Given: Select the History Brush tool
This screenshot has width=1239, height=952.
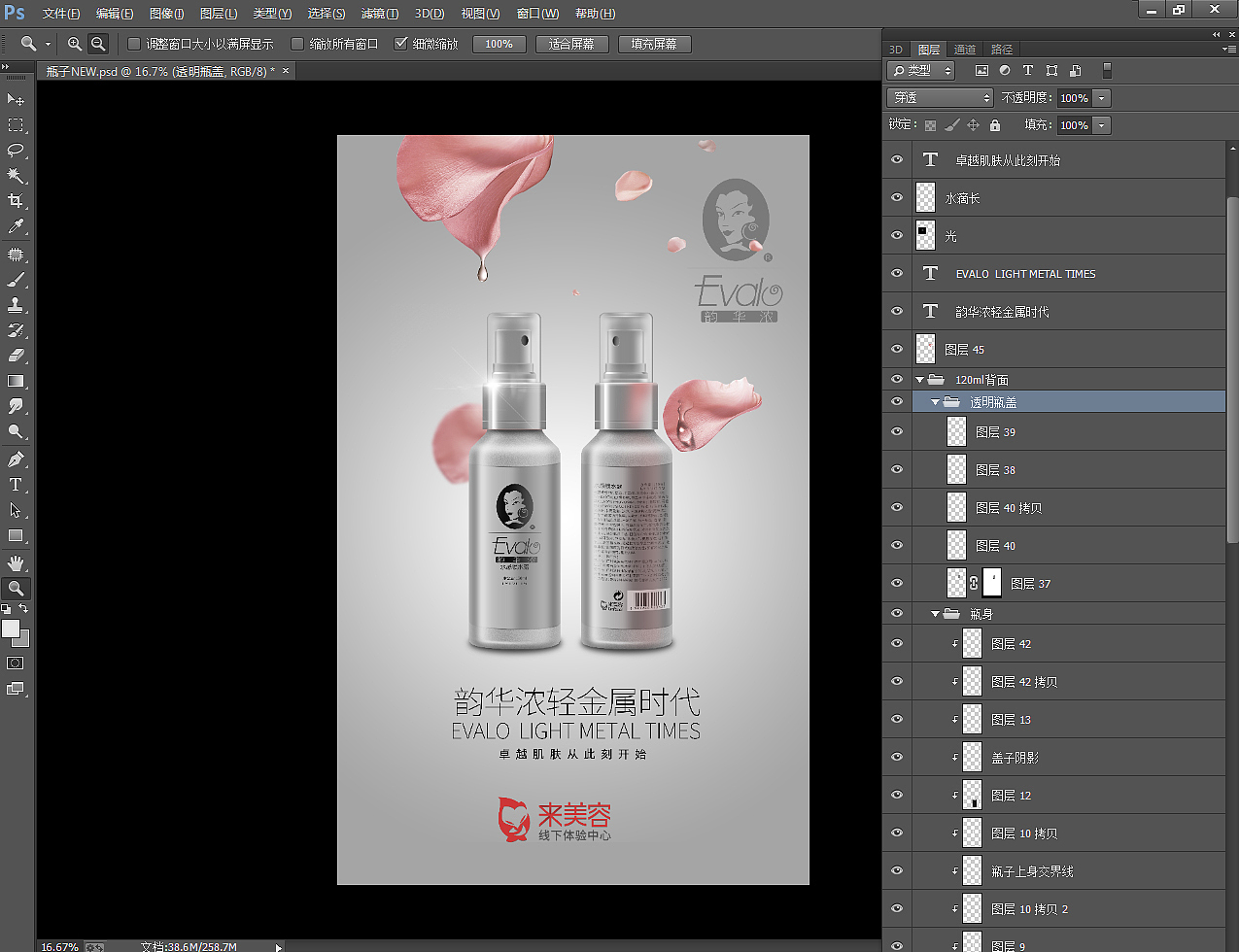Looking at the screenshot, I should click(x=16, y=330).
